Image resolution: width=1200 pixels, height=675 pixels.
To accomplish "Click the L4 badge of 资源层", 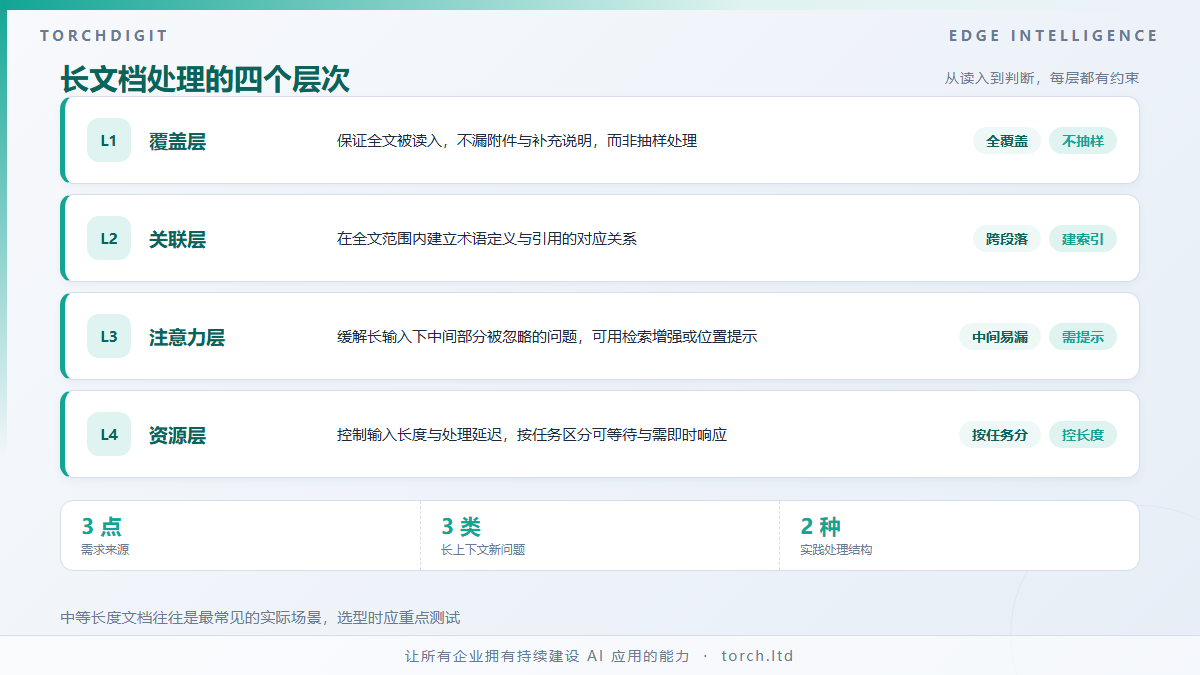I will pyautogui.click(x=109, y=434).
